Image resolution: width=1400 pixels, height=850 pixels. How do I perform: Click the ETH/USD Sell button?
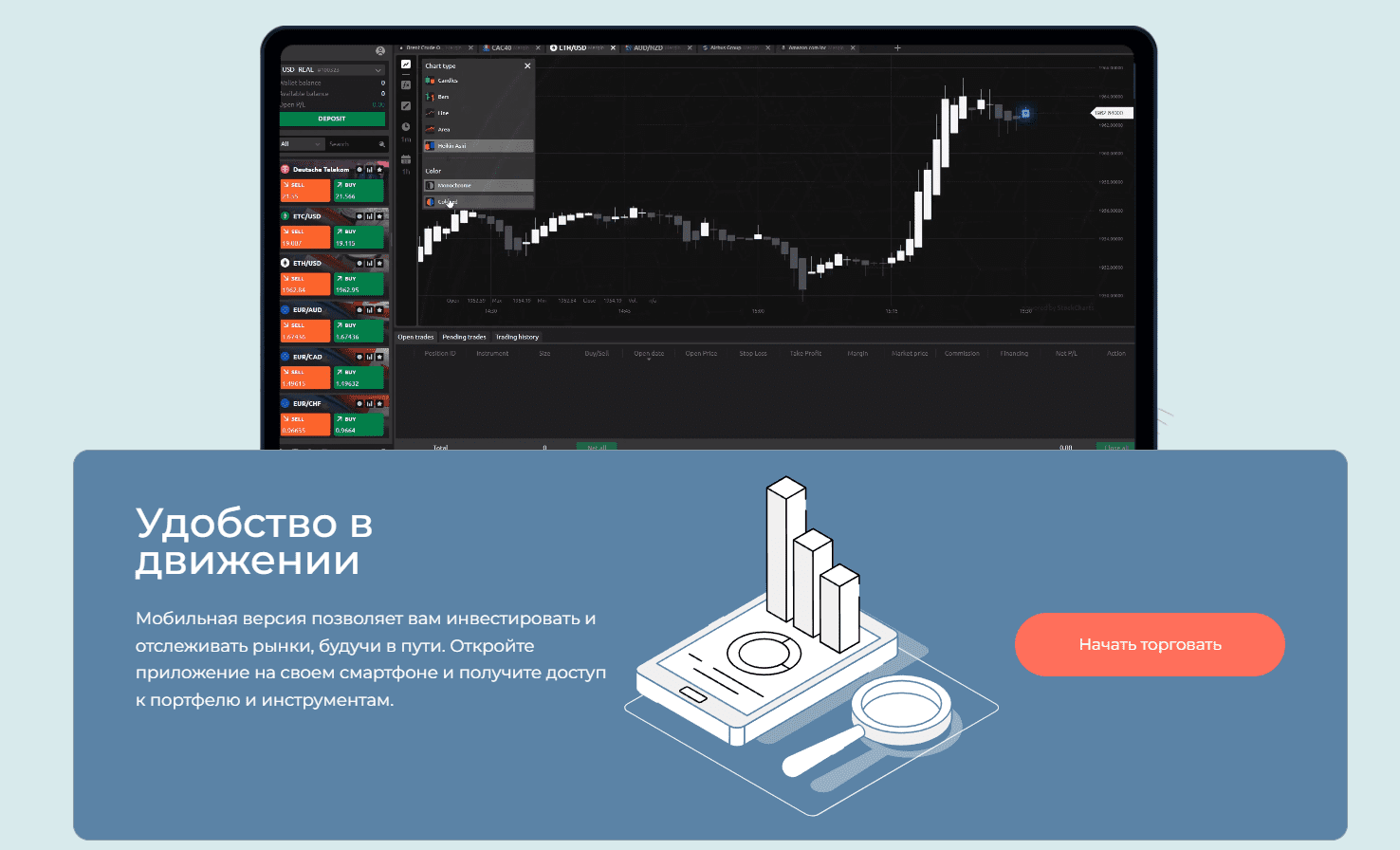coord(305,284)
